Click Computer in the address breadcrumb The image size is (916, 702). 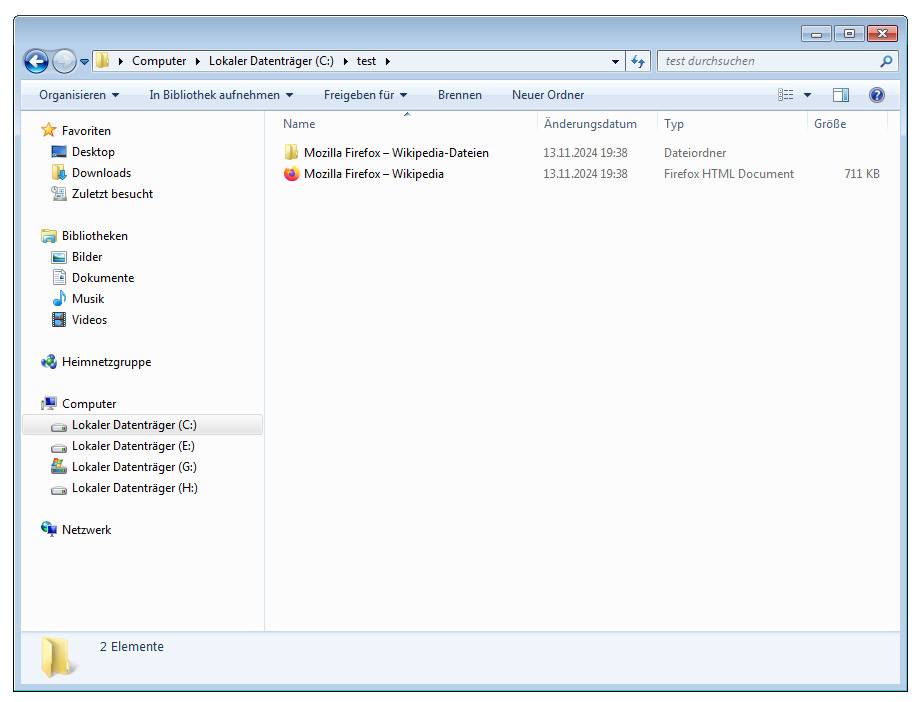158,61
